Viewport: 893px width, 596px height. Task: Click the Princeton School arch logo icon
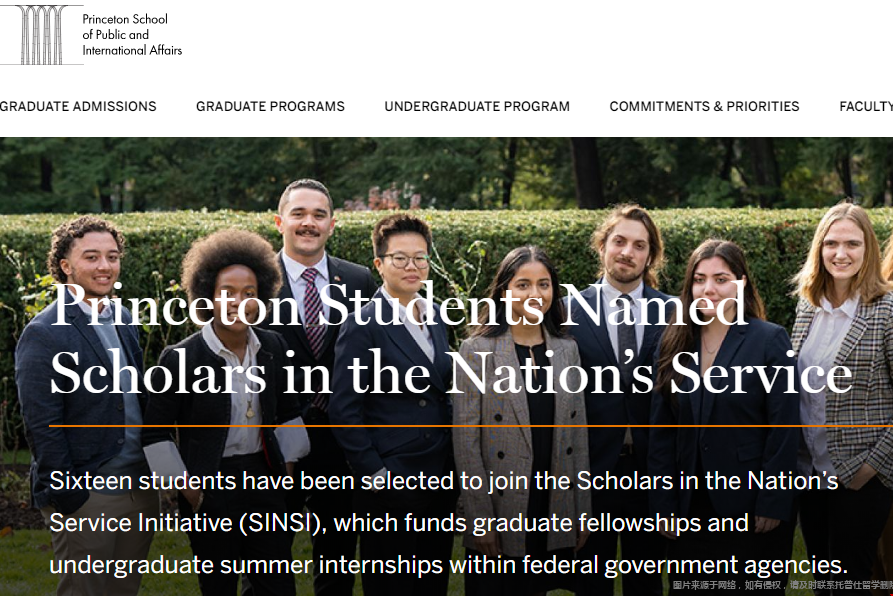click(x=42, y=34)
